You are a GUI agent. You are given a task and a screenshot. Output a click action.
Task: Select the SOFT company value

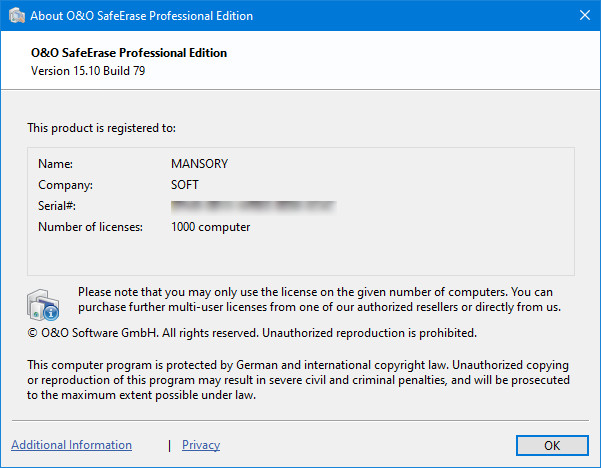click(185, 185)
